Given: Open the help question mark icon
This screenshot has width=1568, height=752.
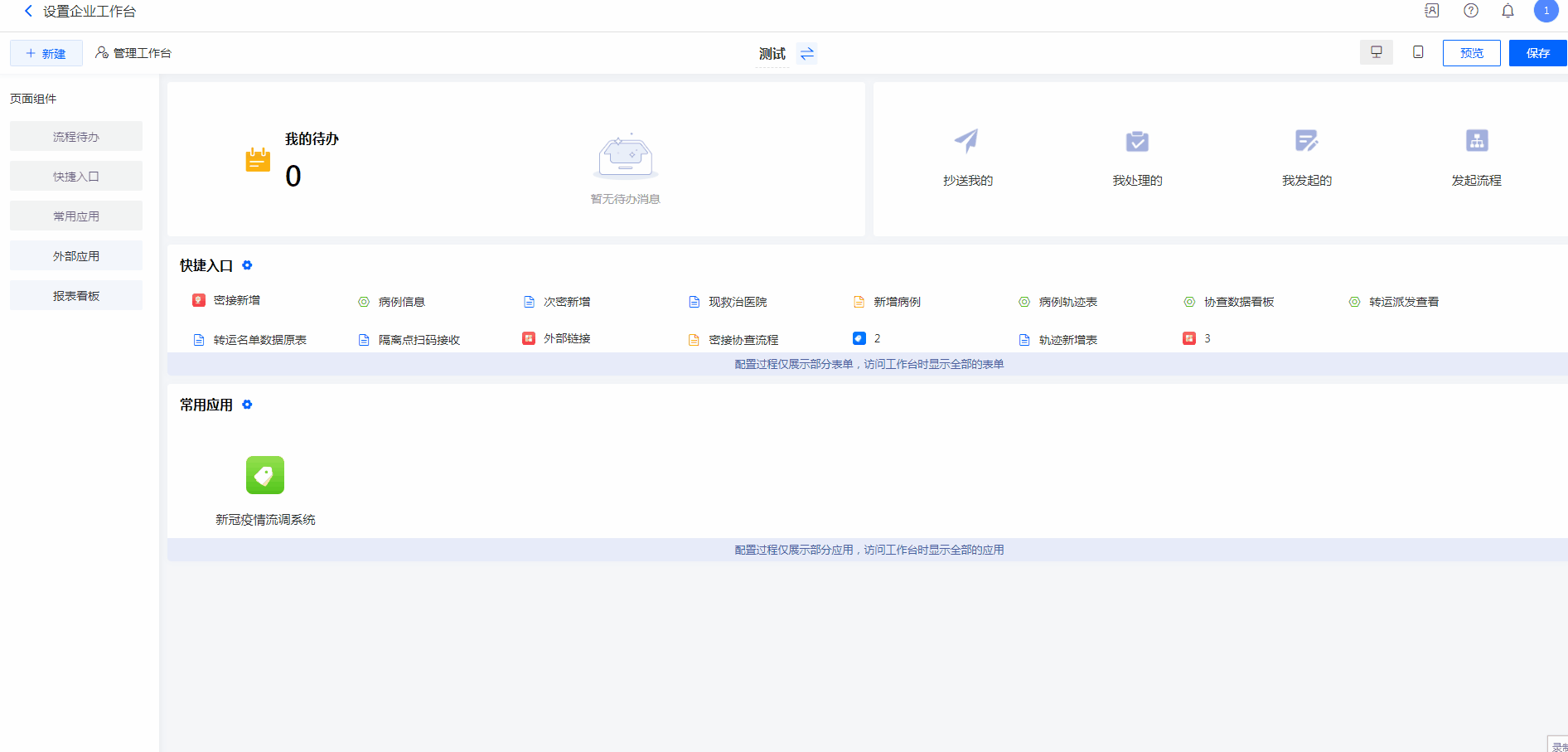Looking at the screenshot, I should coord(1471,11).
